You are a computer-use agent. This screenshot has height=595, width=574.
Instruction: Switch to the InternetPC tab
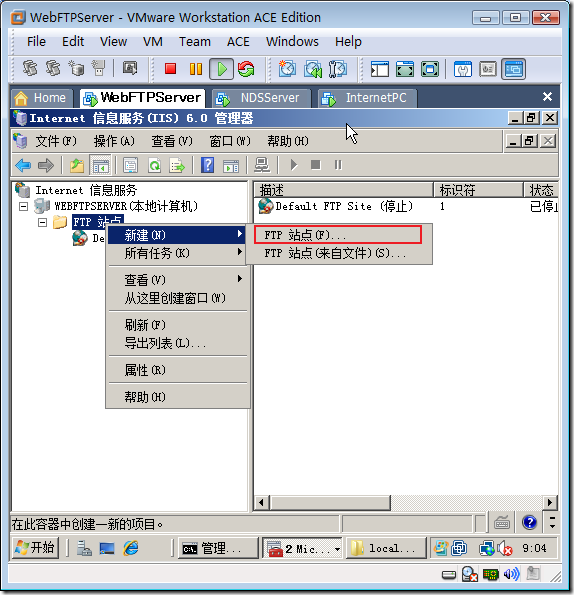click(367, 98)
